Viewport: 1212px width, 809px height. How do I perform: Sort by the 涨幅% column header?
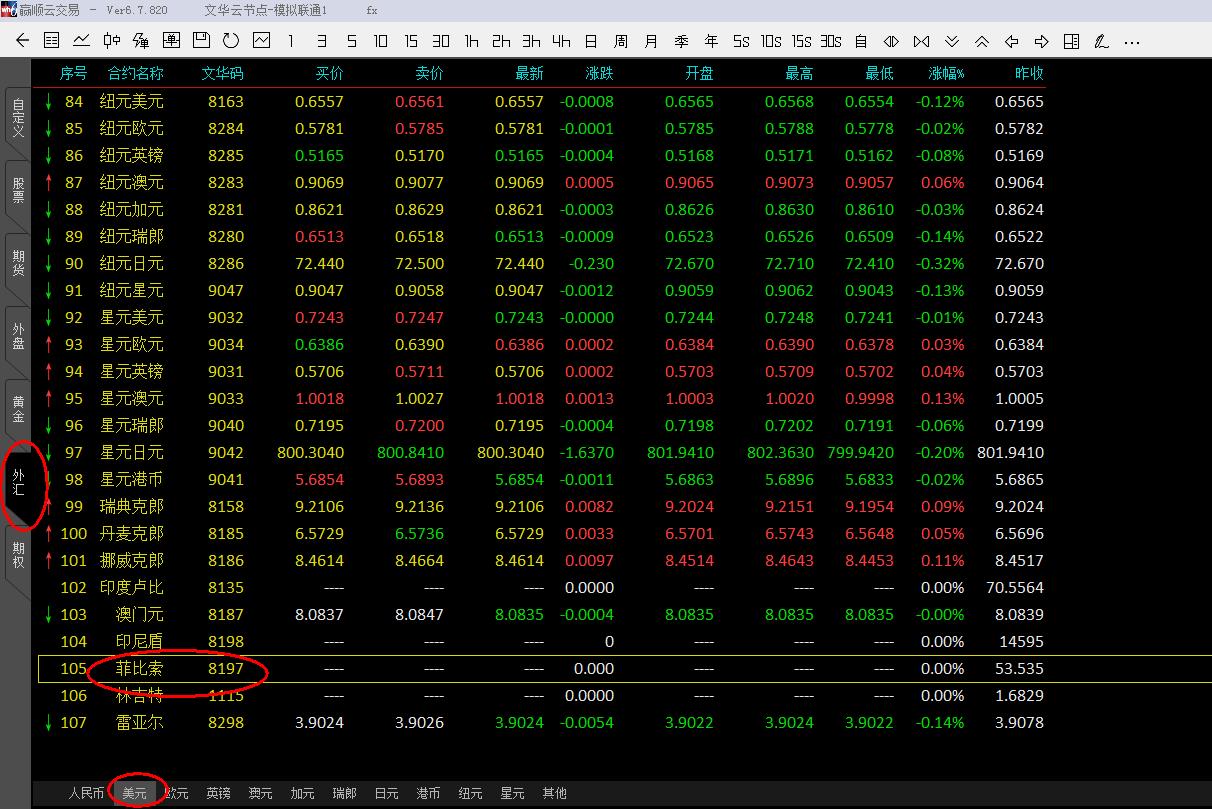coord(946,73)
